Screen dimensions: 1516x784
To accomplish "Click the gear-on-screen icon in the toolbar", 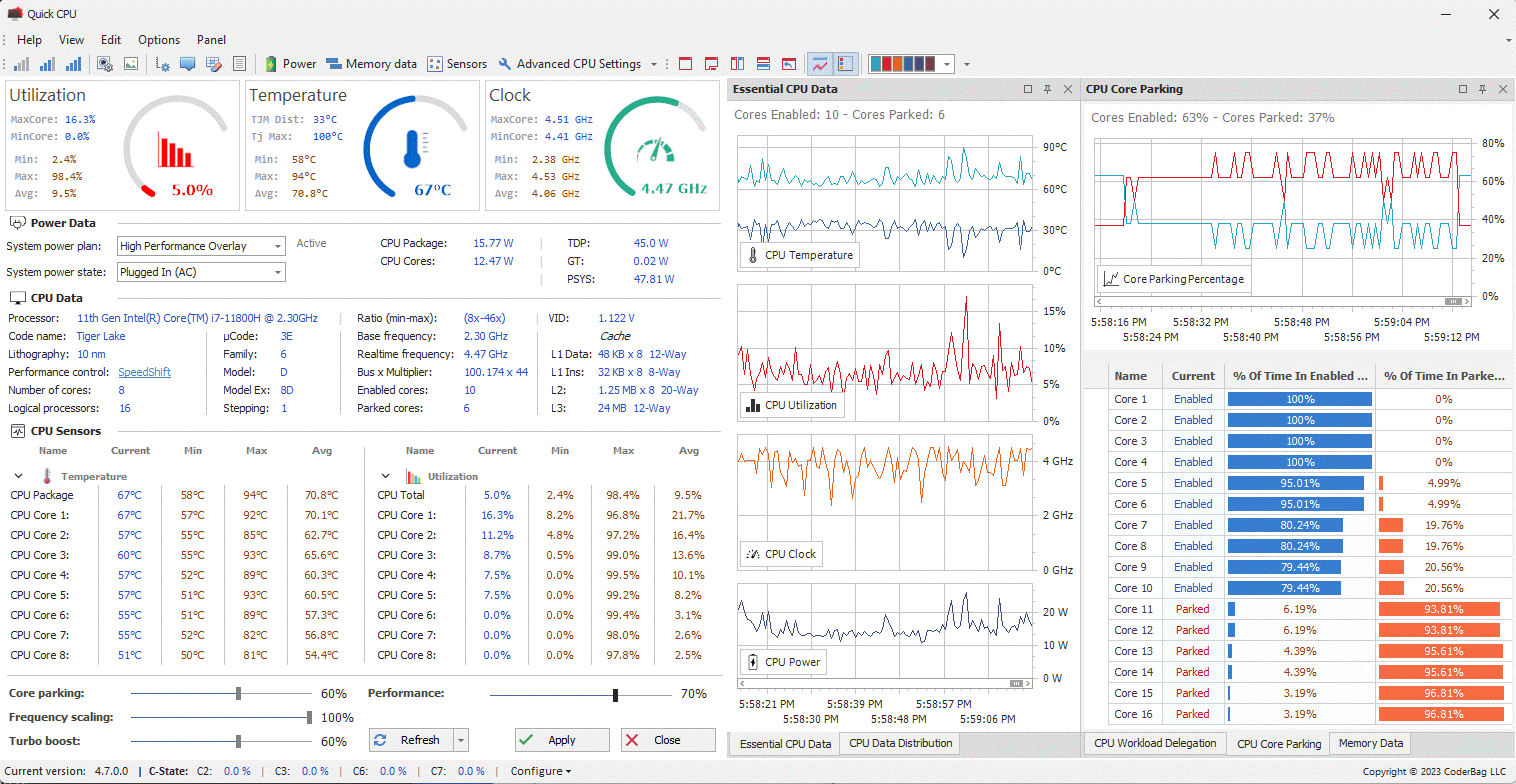I will pos(104,64).
